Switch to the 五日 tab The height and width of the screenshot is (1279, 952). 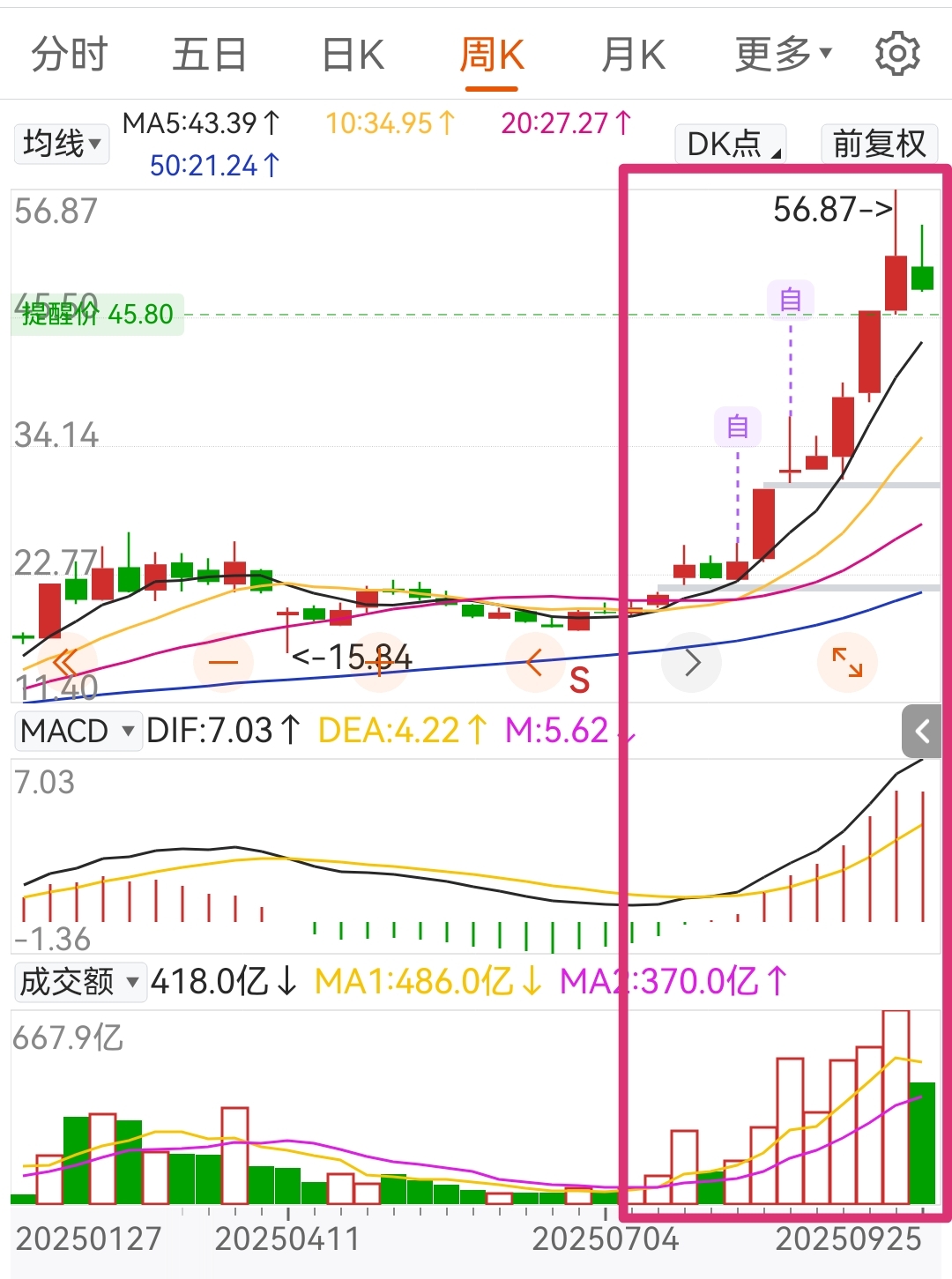point(209,55)
